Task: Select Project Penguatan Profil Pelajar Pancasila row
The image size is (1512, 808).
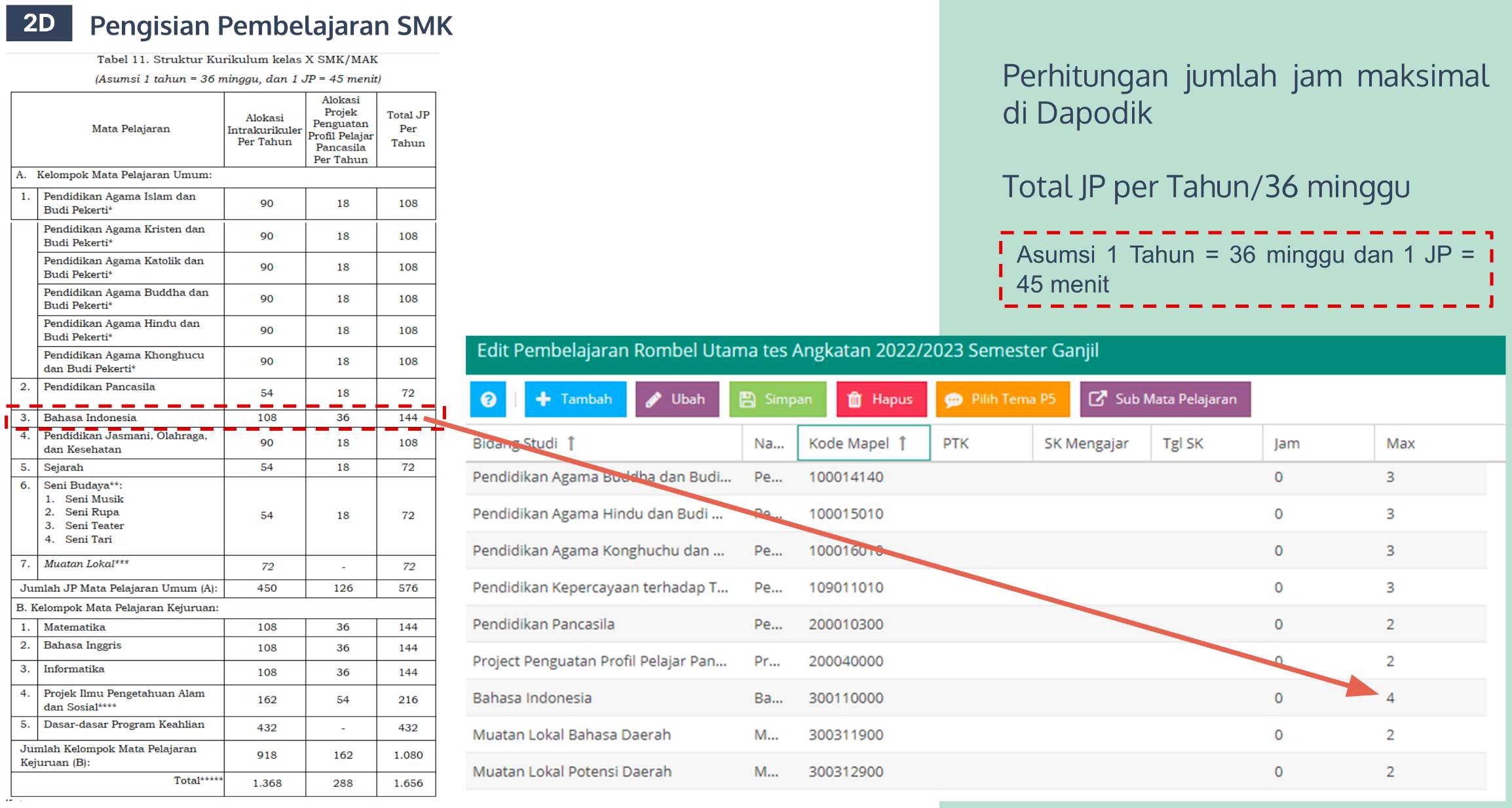Action: [x=599, y=661]
